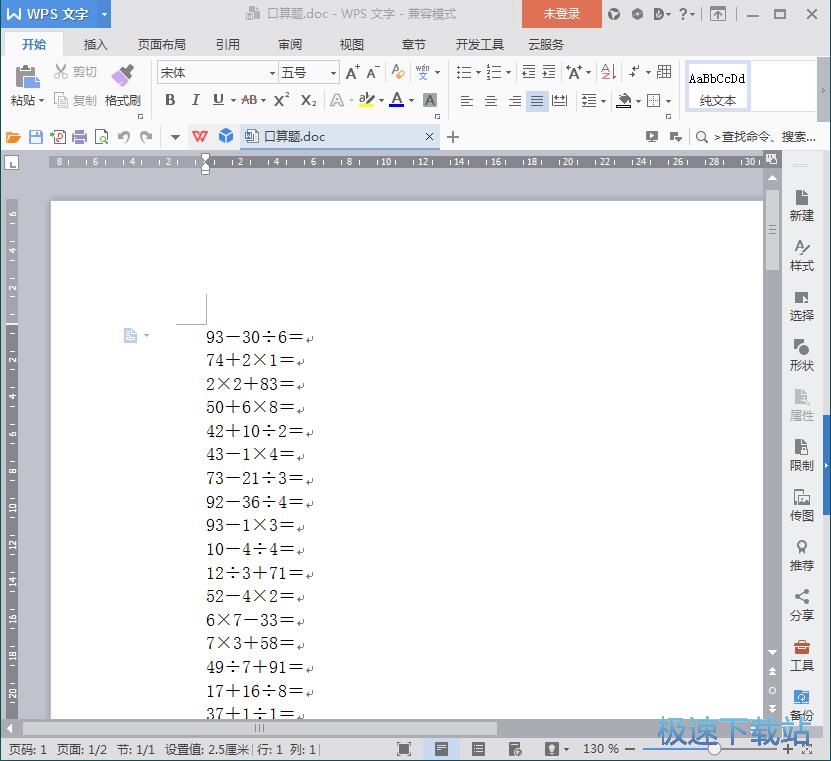
Task: Apply subscript formatting
Action: click(x=308, y=100)
